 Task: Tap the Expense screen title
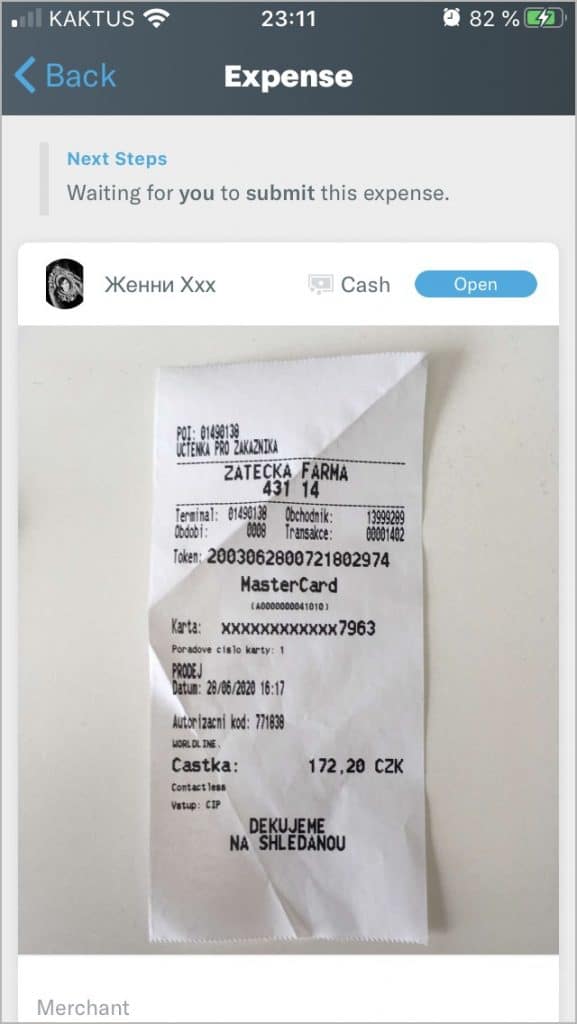point(288,77)
